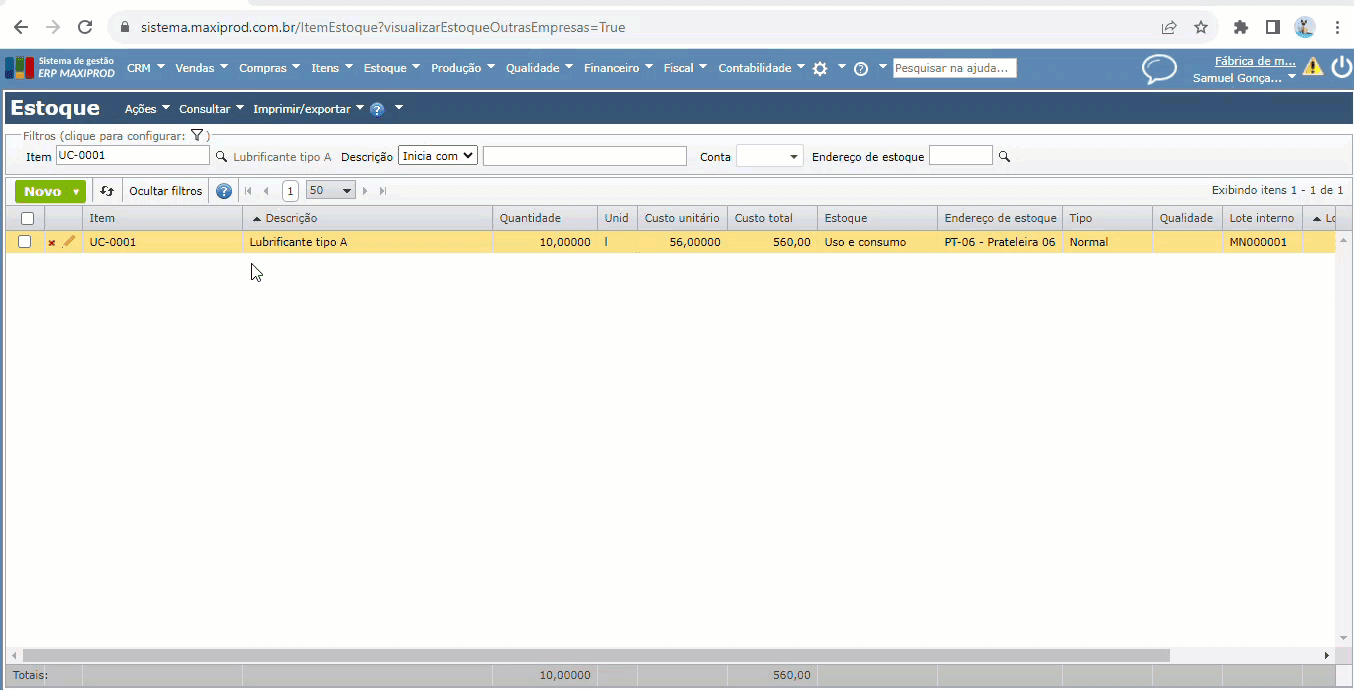Click cell PT-06 - Prateleira 06

[x=1000, y=242]
